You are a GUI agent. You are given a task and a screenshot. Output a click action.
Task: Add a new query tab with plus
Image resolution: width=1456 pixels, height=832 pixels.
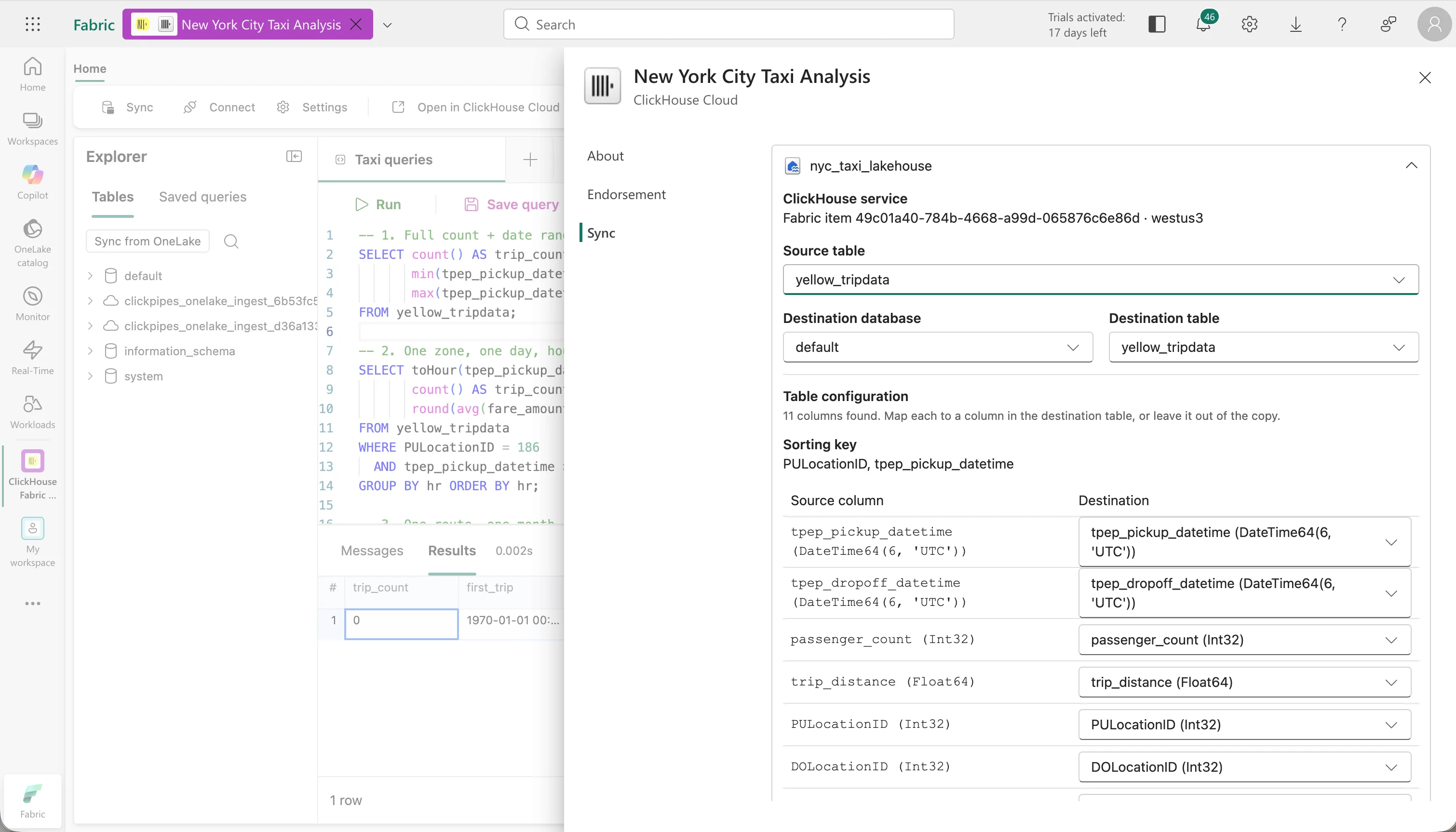530,160
